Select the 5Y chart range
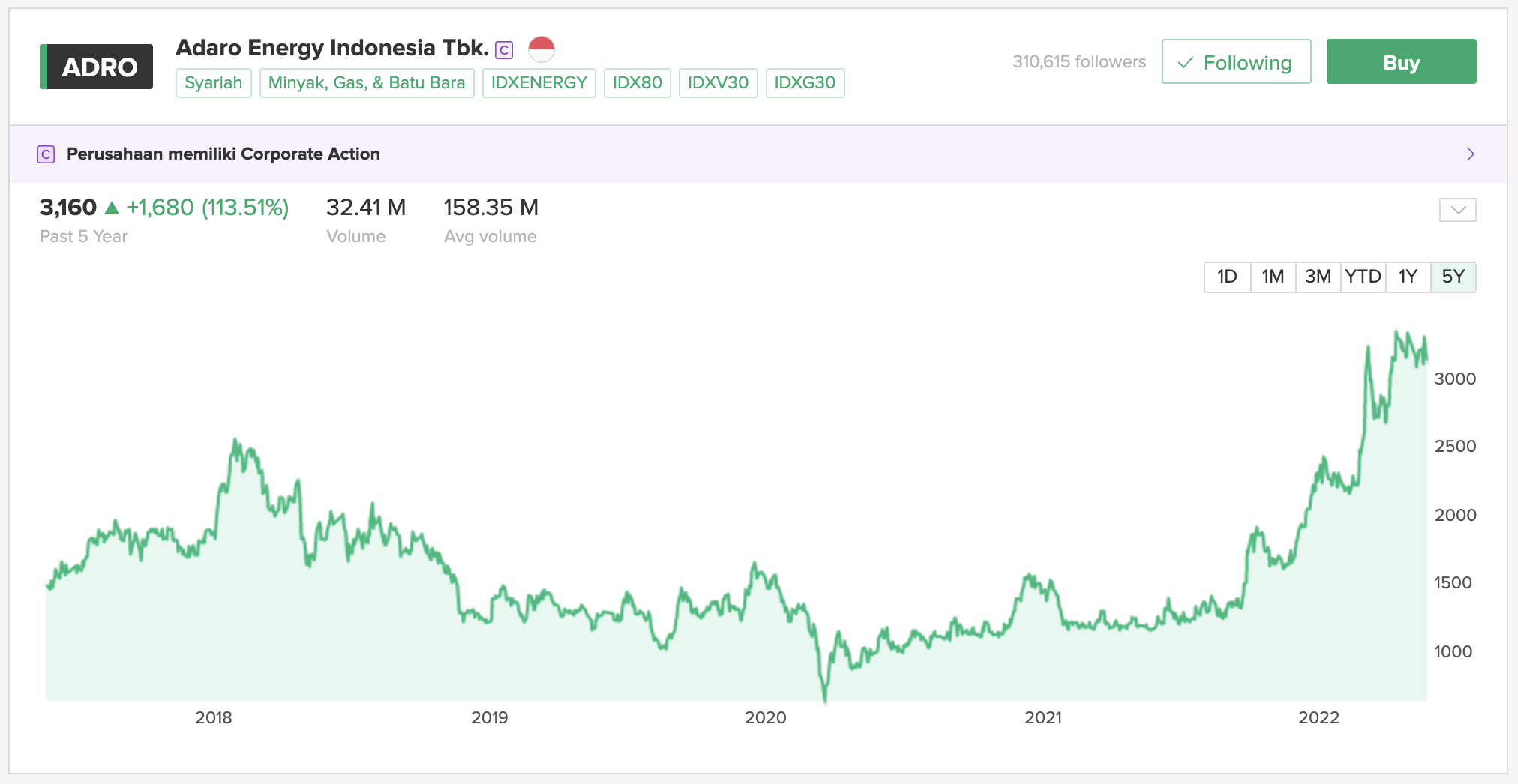 click(x=1453, y=277)
